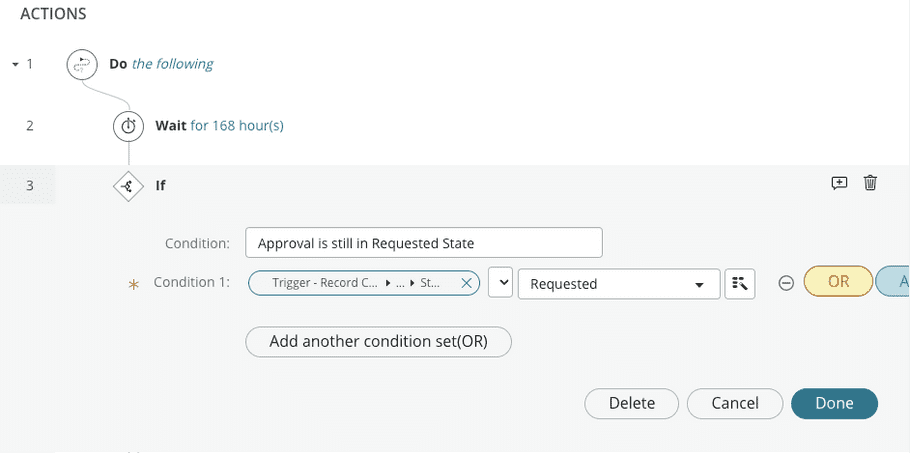Open the data pill picker icon
The image size is (910, 453).
[x=740, y=284]
